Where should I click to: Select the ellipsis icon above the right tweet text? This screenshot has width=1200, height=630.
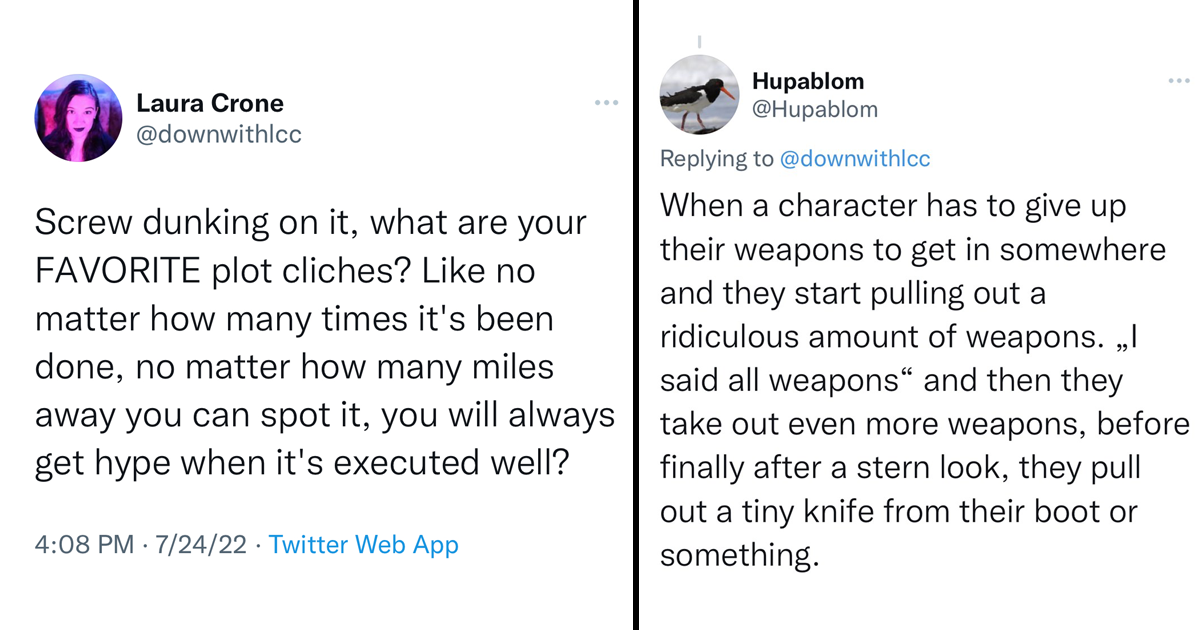tap(1180, 80)
